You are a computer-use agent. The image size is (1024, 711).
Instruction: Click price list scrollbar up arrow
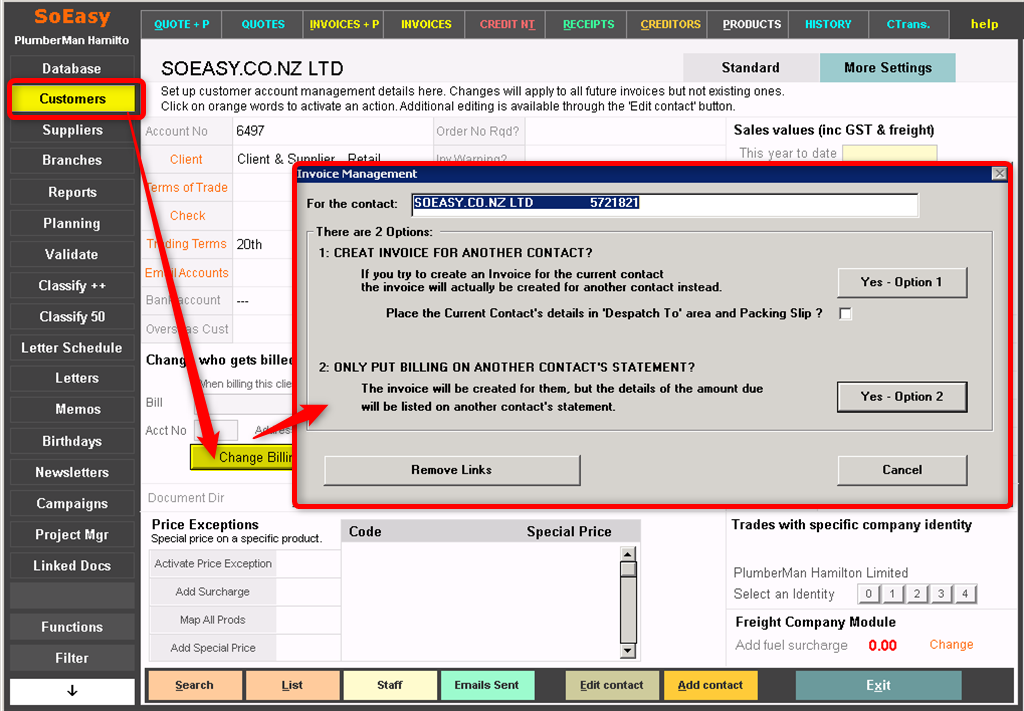coord(628,554)
